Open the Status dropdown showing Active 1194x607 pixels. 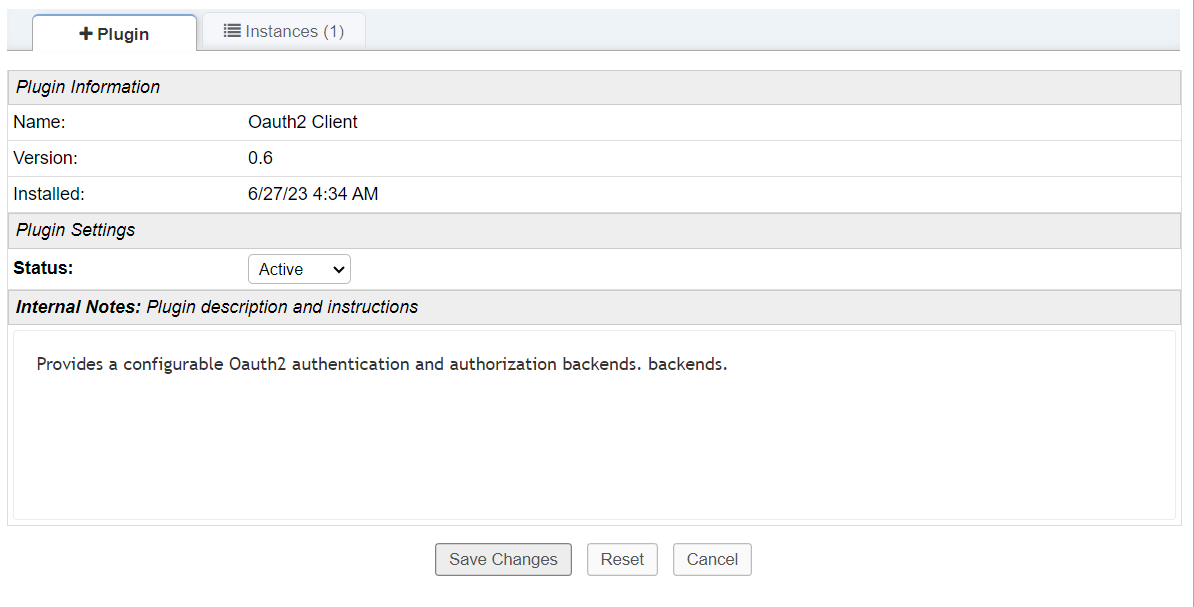click(x=298, y=269)
